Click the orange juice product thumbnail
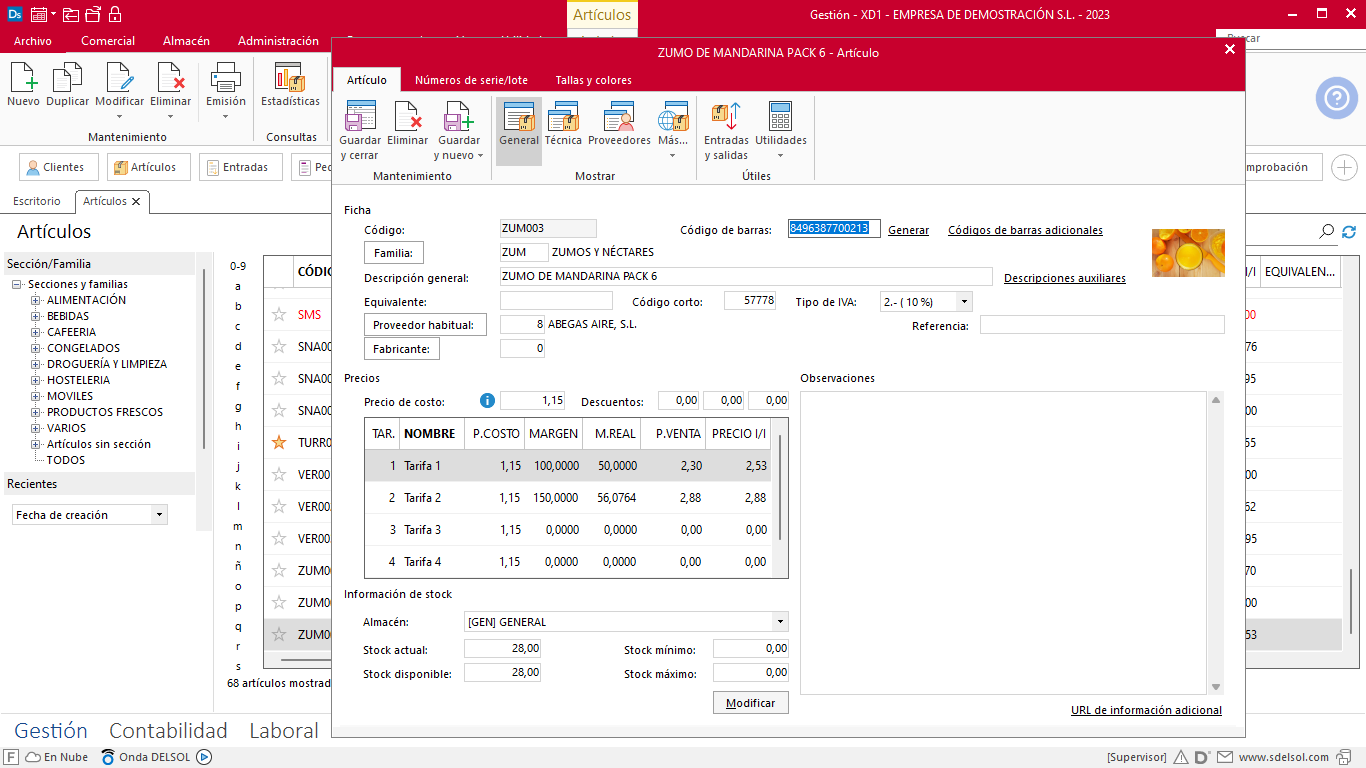This screenshot has height=768, width=1366. [1188, 253]
